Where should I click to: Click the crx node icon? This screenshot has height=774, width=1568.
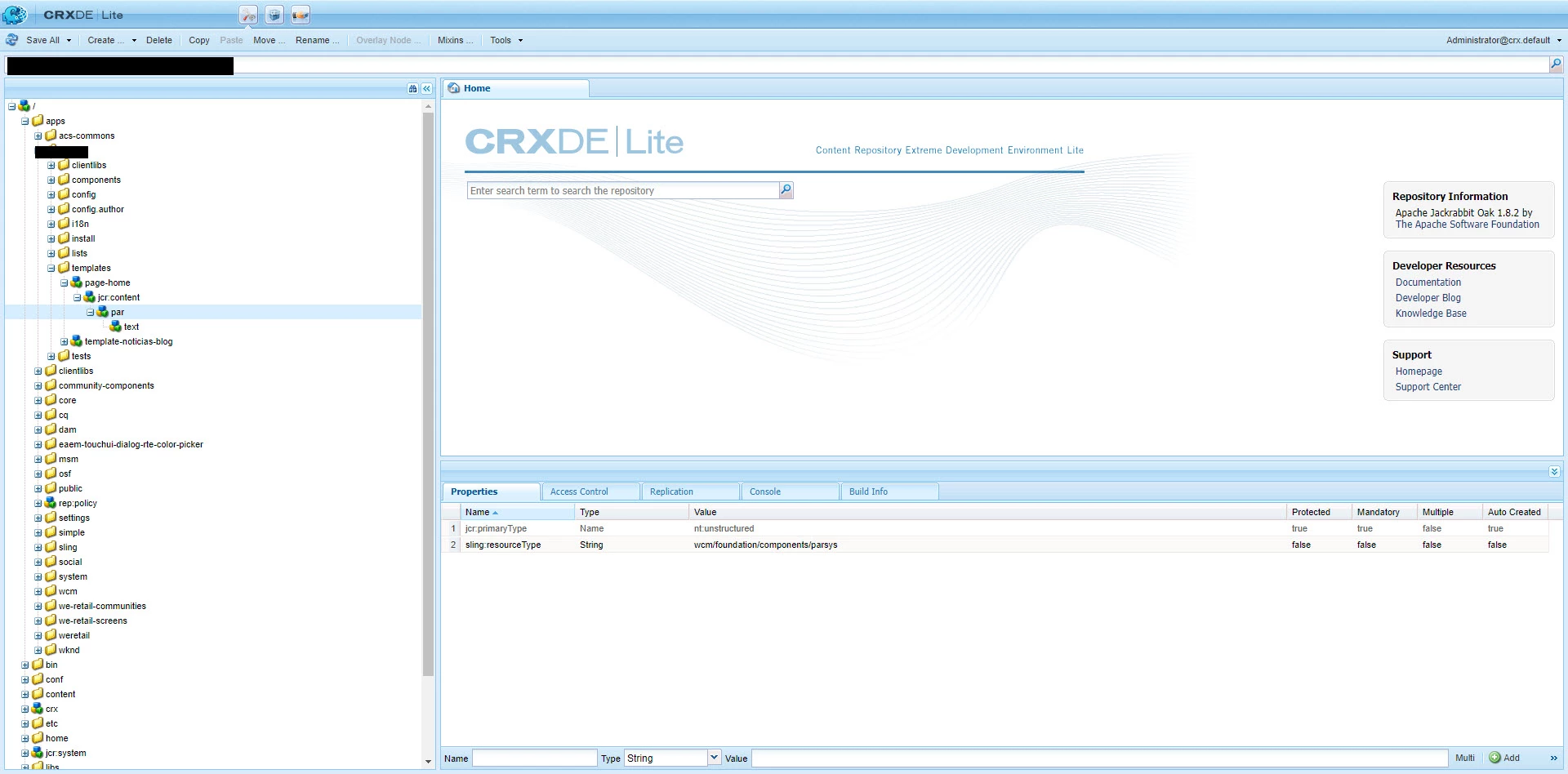point(37,709)
